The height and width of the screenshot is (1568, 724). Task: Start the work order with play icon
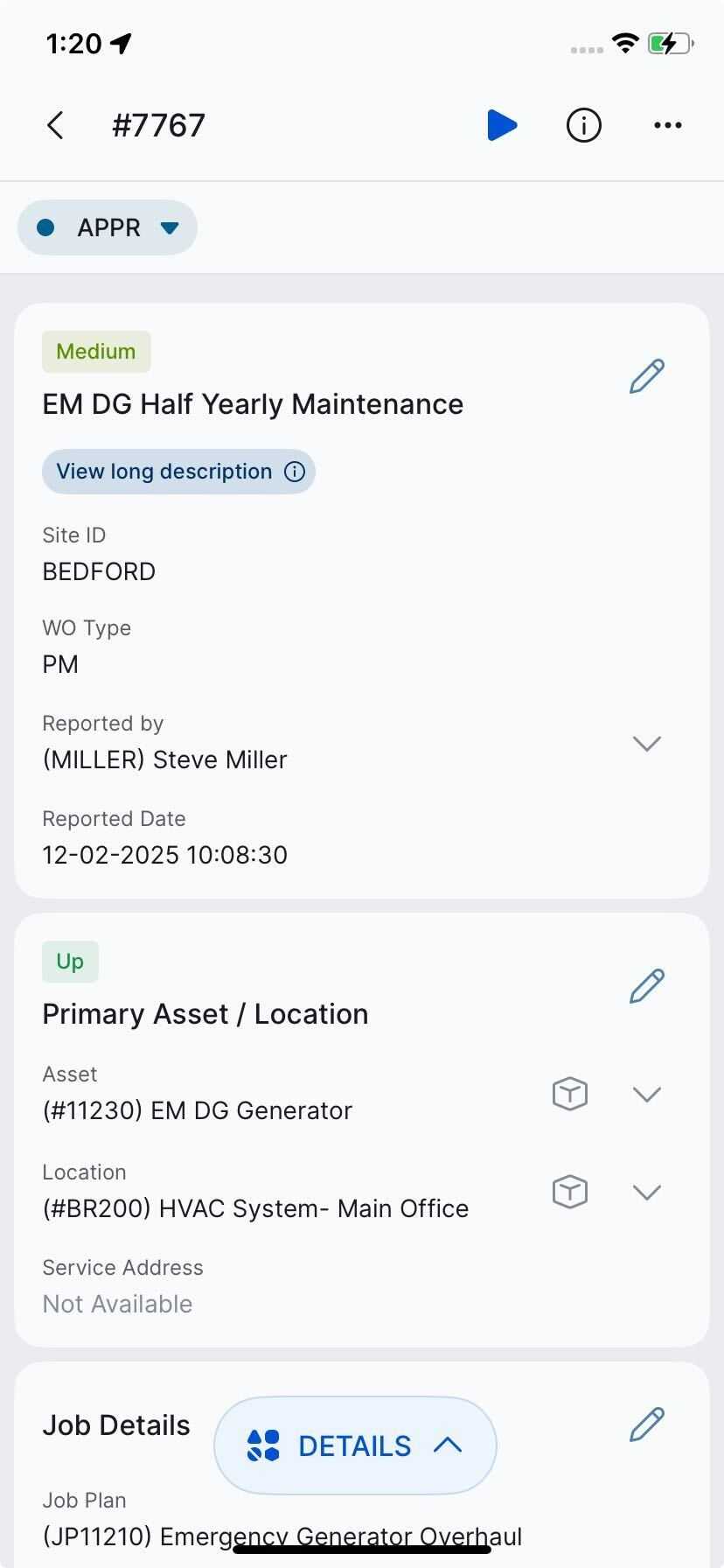[502, 125]
